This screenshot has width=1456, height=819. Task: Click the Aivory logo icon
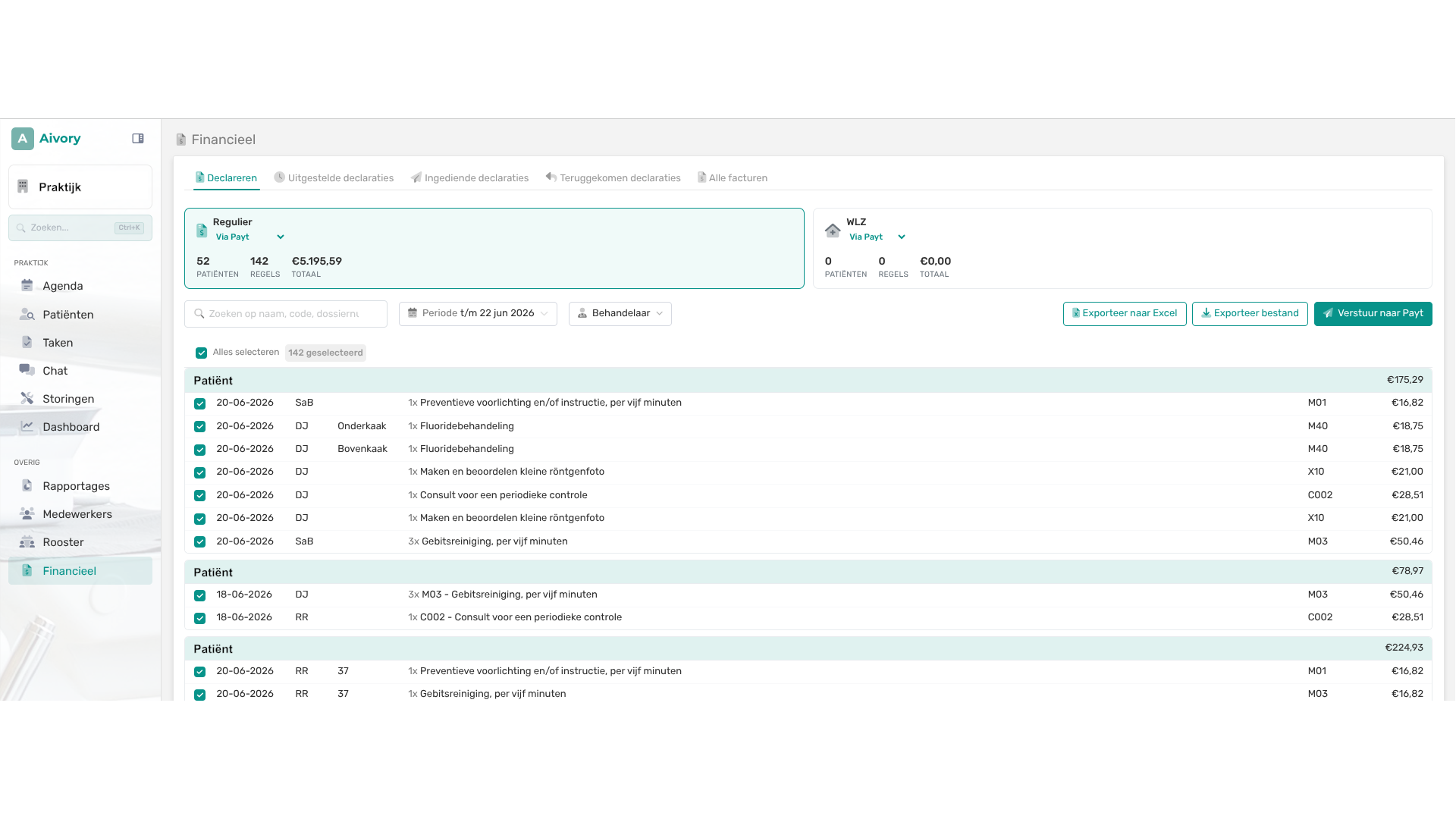[23, 139]
